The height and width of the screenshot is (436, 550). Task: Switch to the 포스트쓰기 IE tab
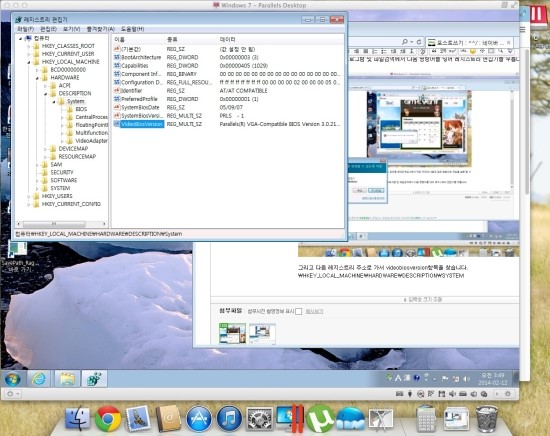tap(470, 43)
